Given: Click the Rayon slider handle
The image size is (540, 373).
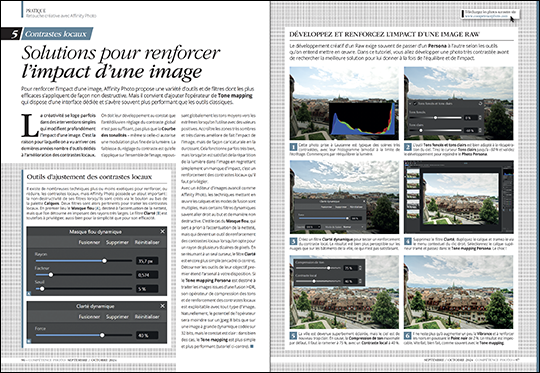Looking at the screenshot, I should (104, 261).
